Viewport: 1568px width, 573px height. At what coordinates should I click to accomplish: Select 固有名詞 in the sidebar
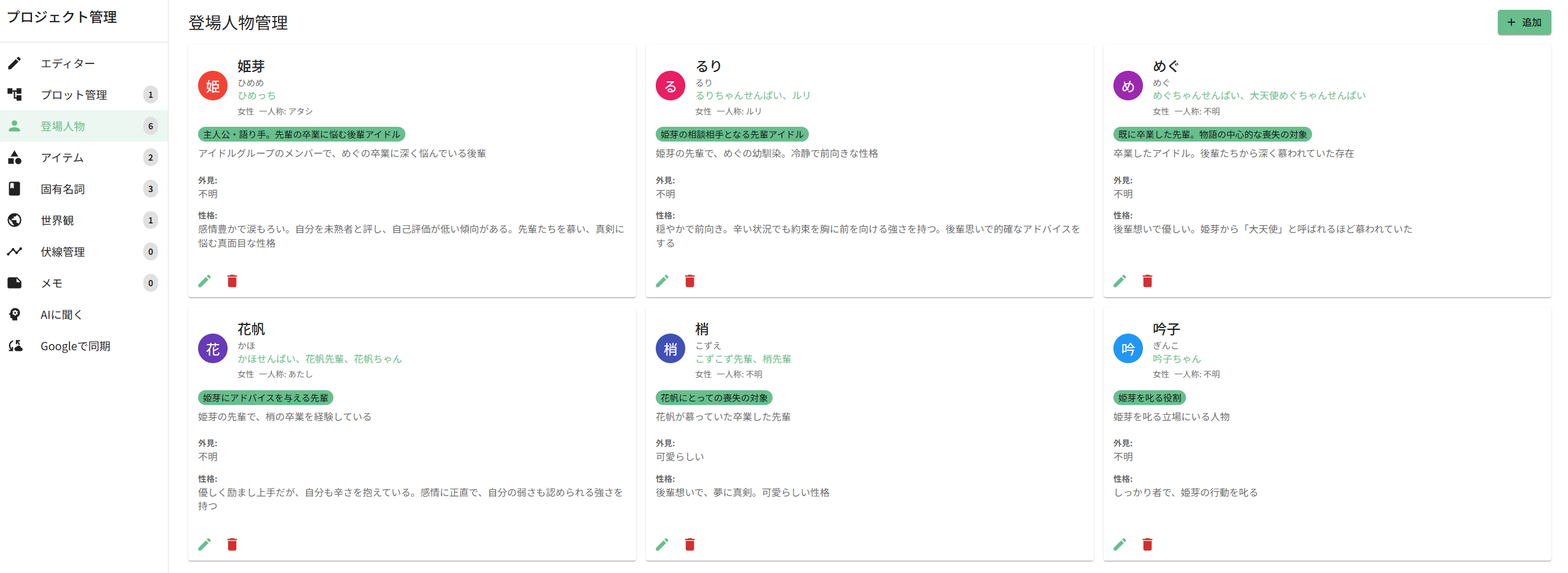(x=63, y=189)
